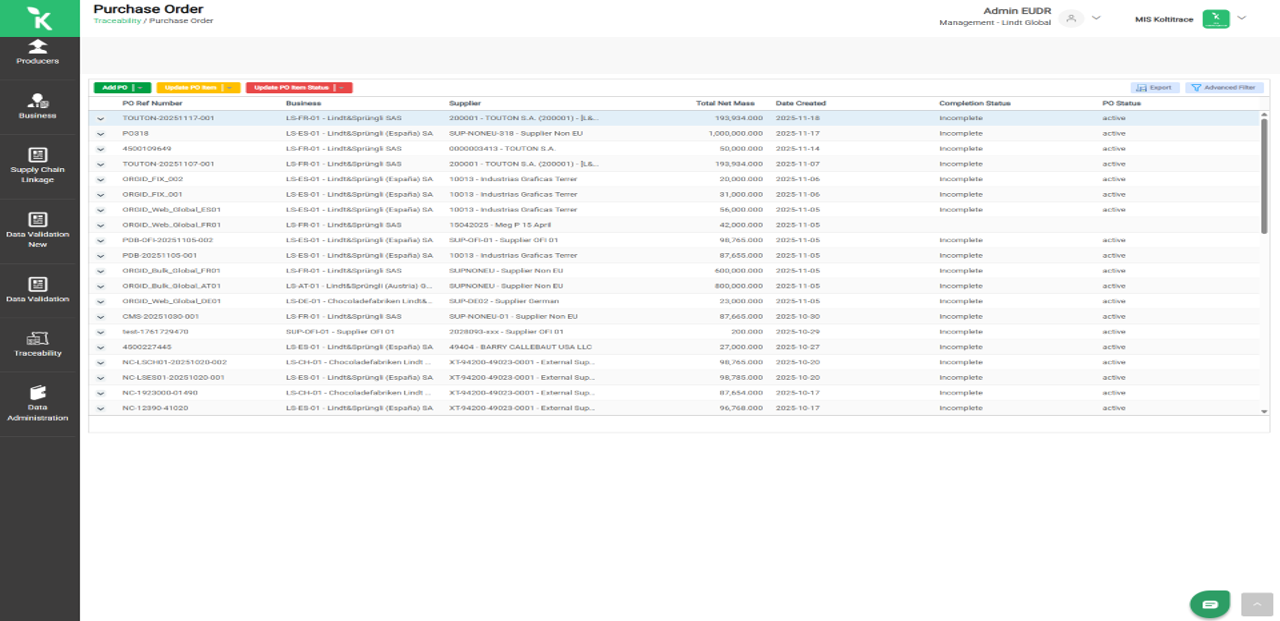
Task: Follow the Traceability breadcrumb link
Action: click(x=117, y=21)
